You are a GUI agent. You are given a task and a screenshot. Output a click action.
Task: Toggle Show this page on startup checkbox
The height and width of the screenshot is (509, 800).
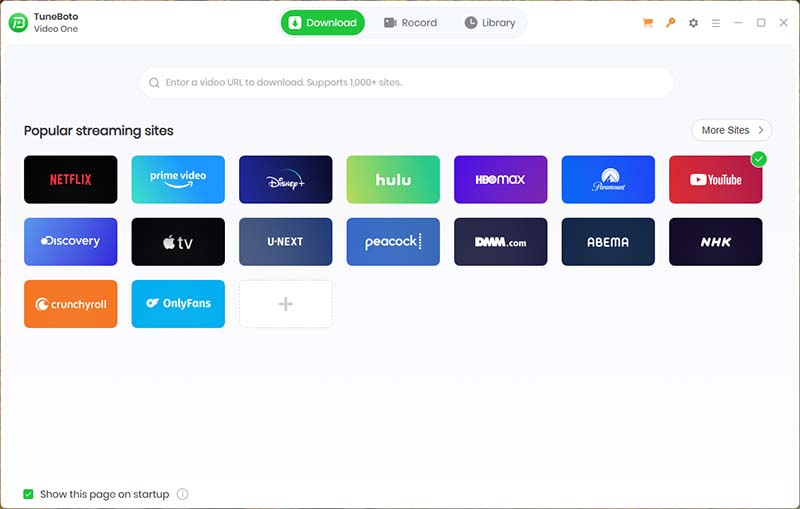tap(29, 494)
